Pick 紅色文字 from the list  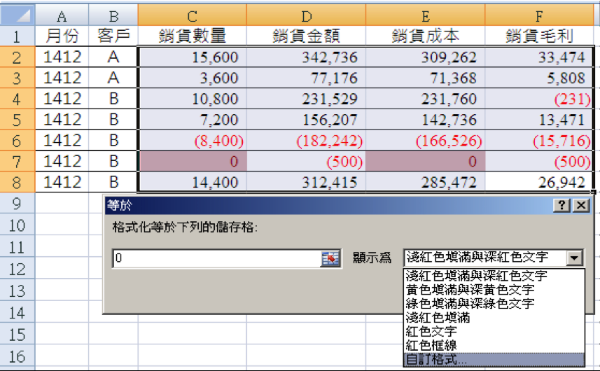tap(494, 331)
